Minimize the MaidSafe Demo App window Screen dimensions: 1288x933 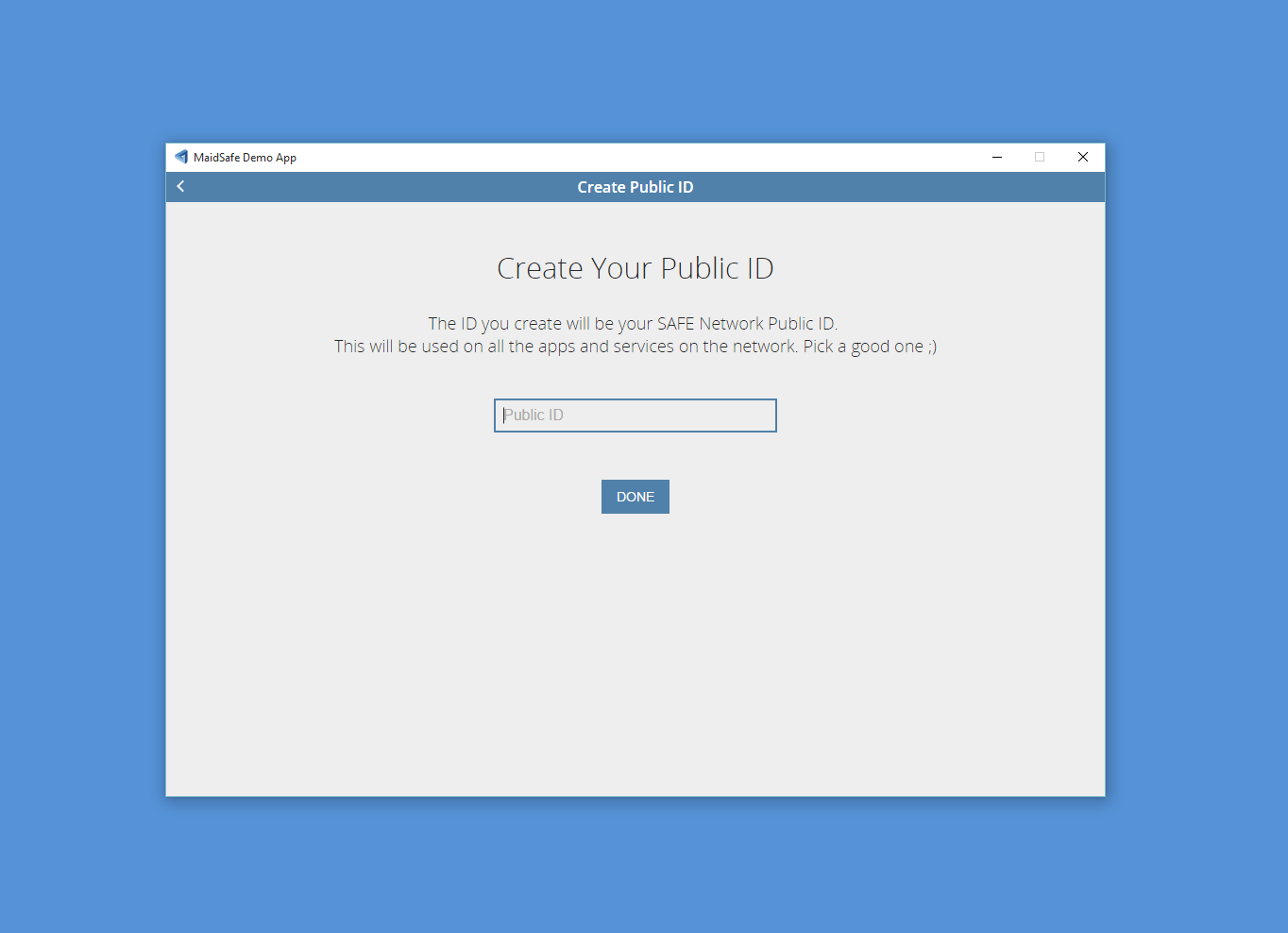[x=997, y=157]
